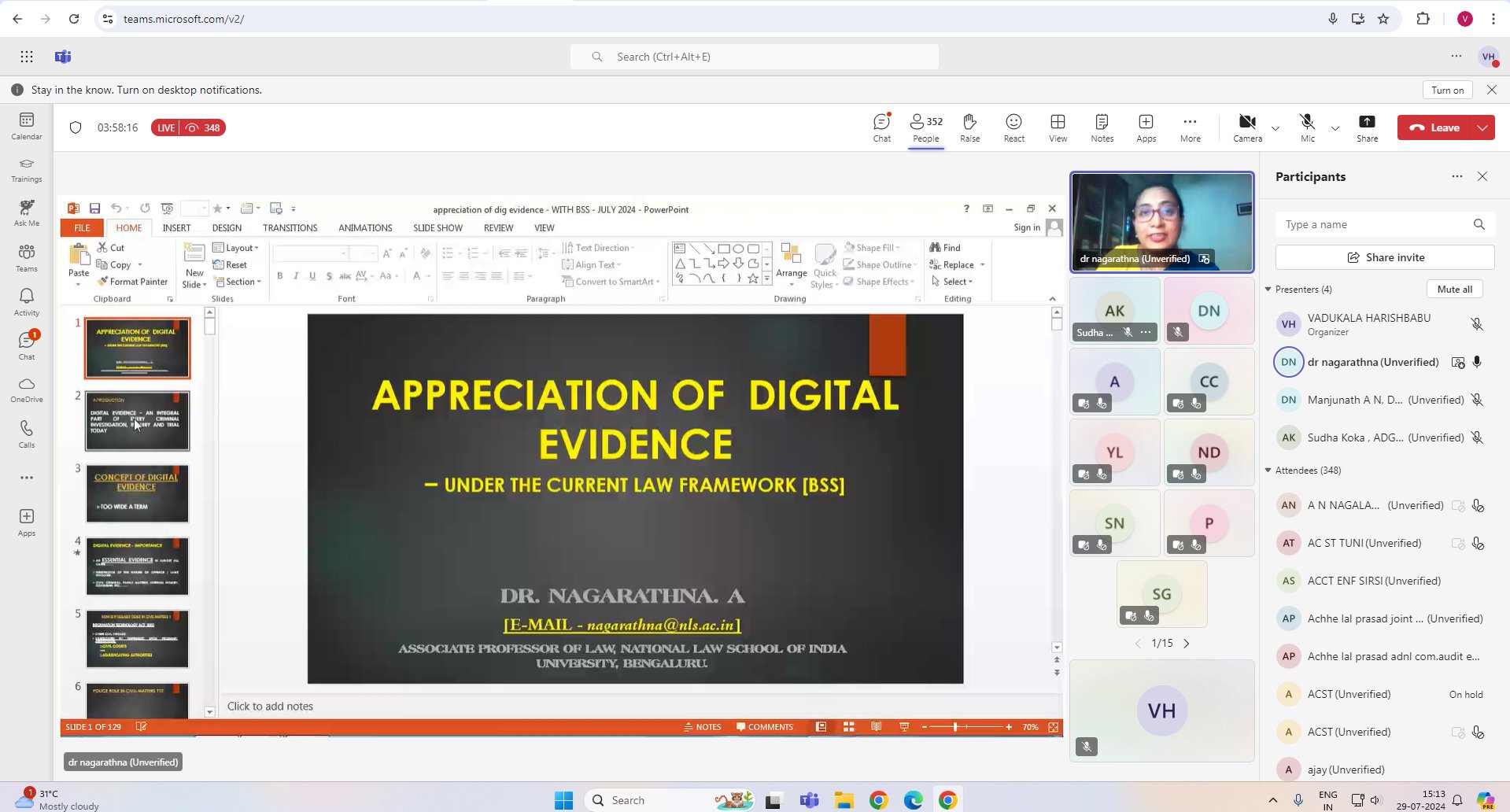Viewport: 1510px width, 812px height.
Task: Close the Participants panel
Action: pos(1482,176)
